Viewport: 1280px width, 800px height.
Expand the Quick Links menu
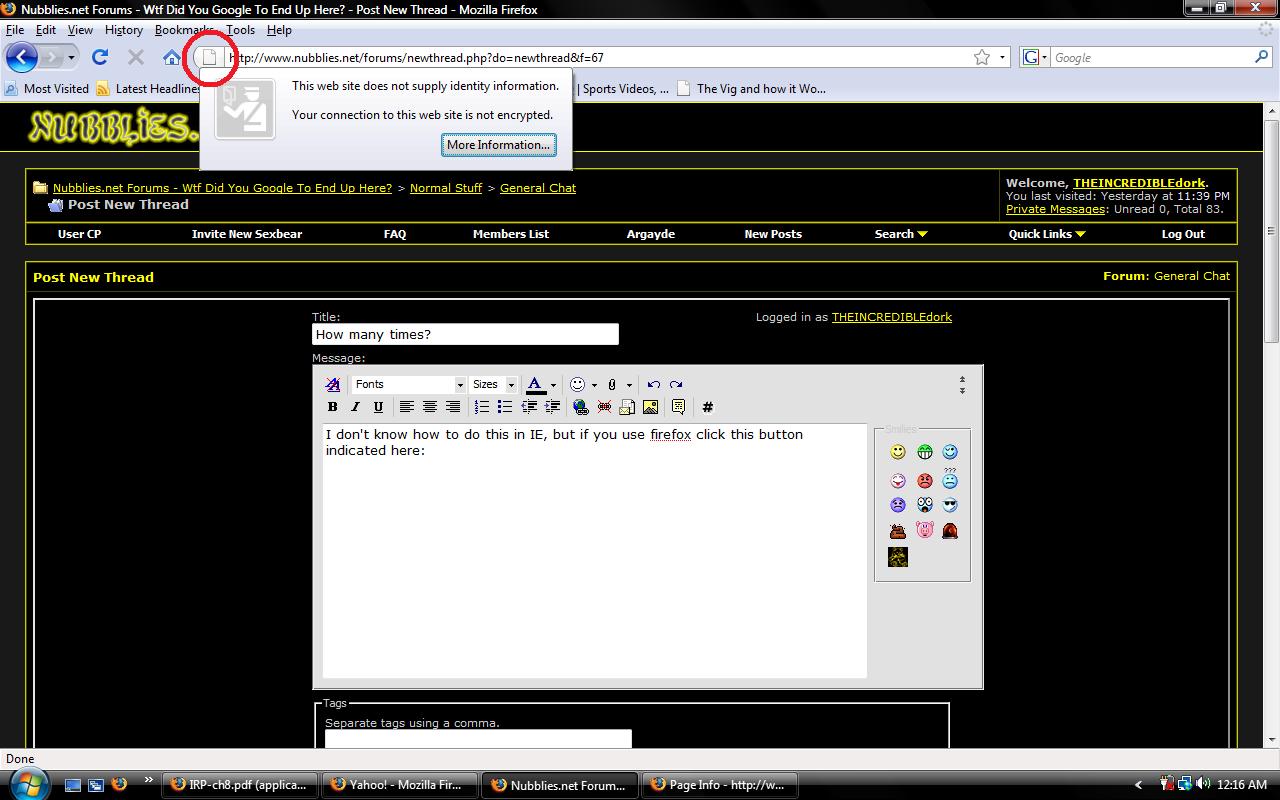[x=1046, y=234]
